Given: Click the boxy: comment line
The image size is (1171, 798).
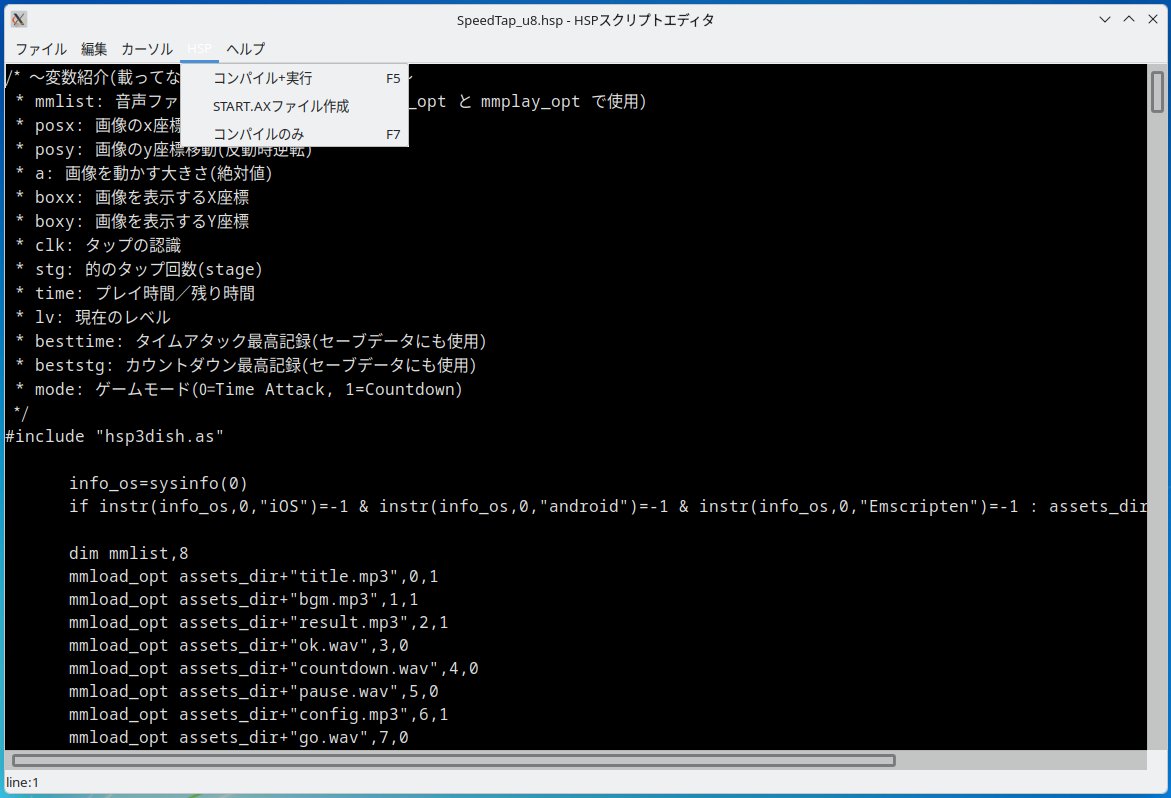Looking at the screenshot, I should click(132, 222).
